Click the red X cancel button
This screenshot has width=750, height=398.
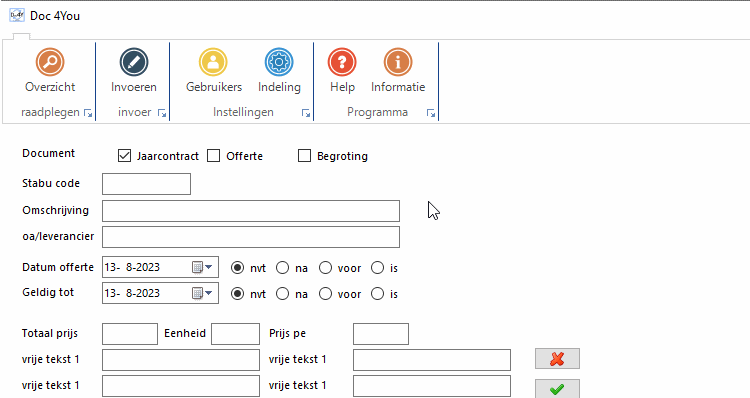557,359
